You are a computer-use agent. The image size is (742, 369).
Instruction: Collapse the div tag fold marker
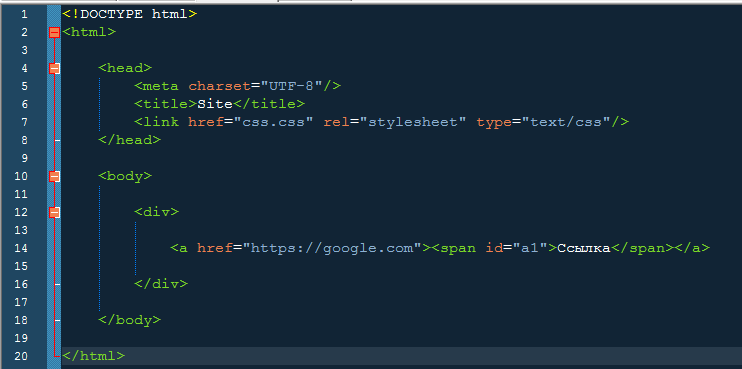[x=54, y=212]
